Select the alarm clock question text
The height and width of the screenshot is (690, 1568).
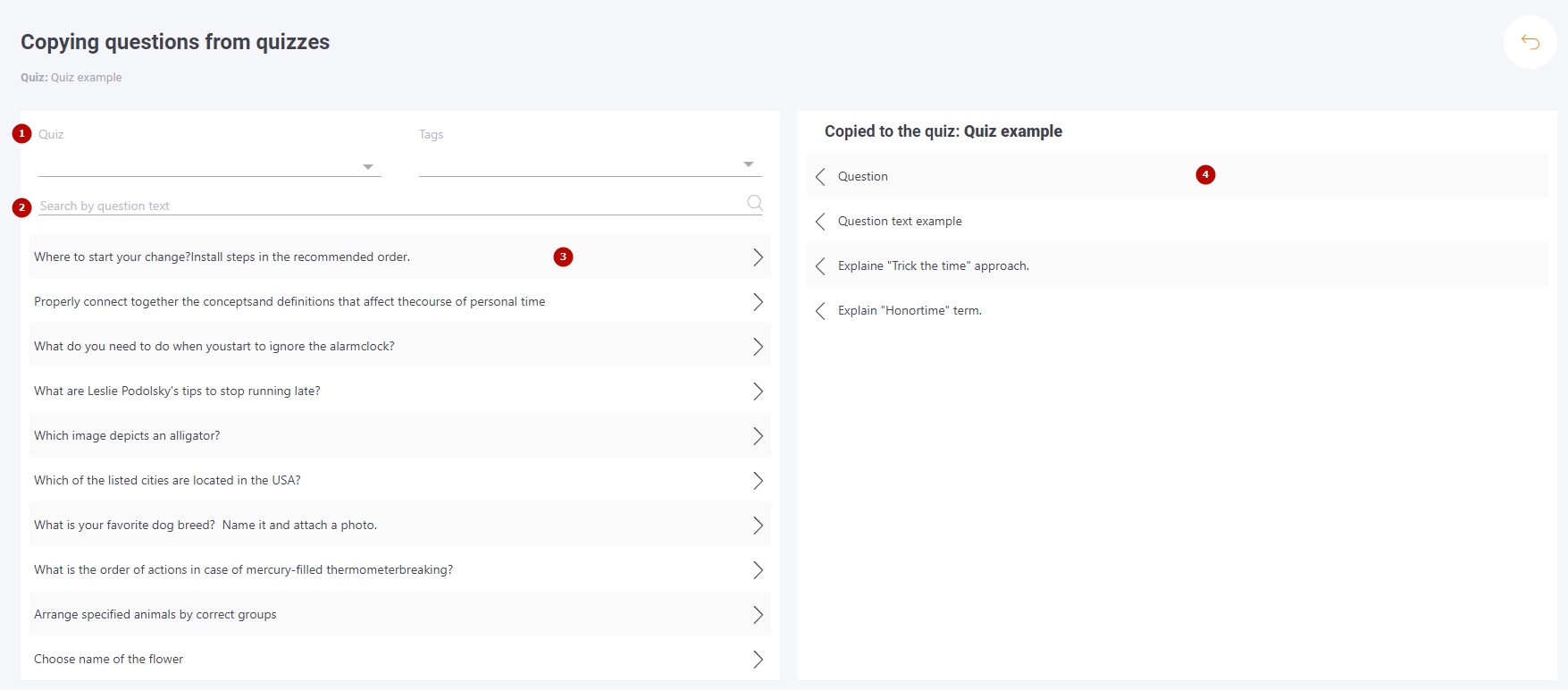(214, 347)
